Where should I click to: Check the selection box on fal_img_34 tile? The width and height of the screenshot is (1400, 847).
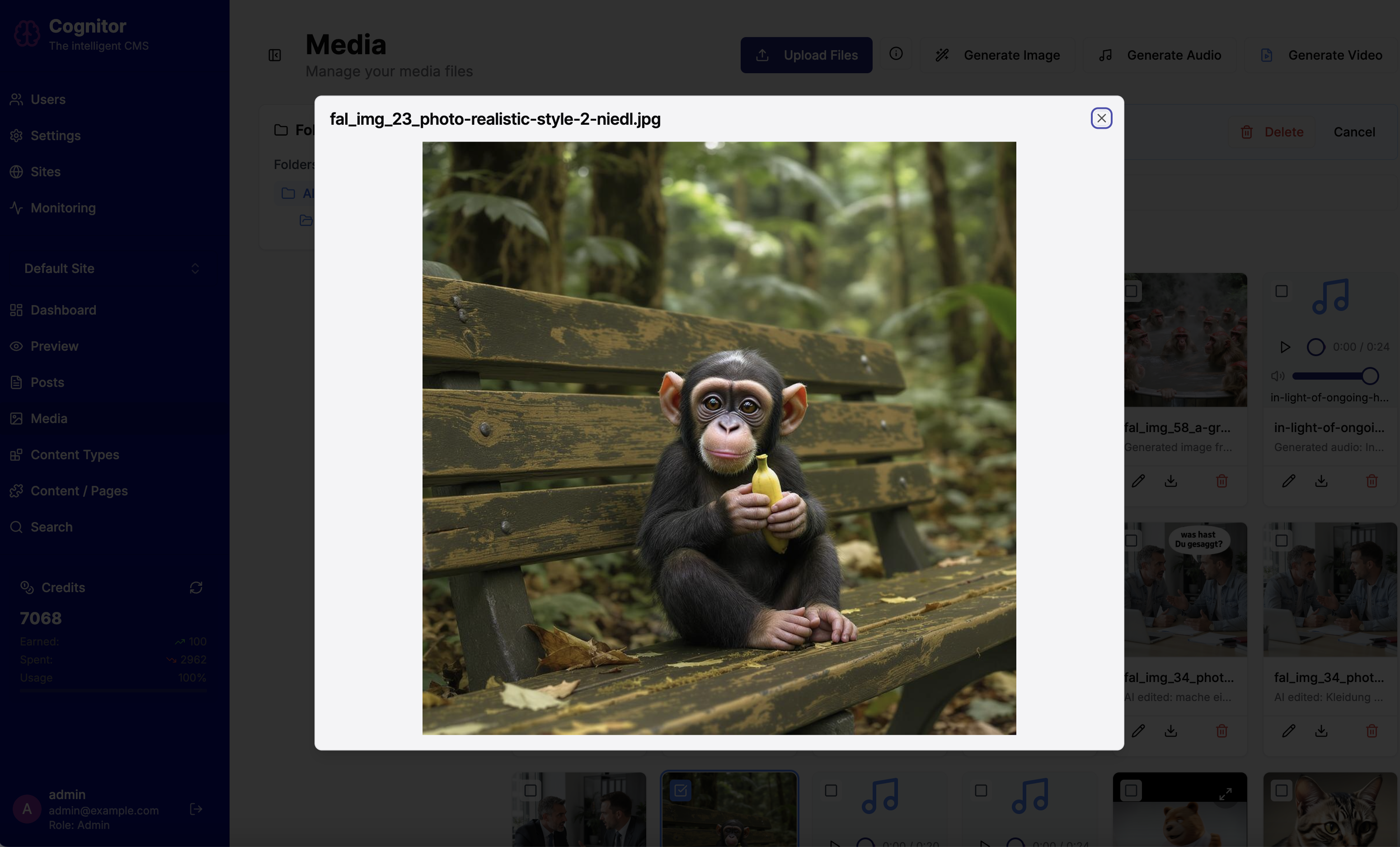(x=1131, y=540)
